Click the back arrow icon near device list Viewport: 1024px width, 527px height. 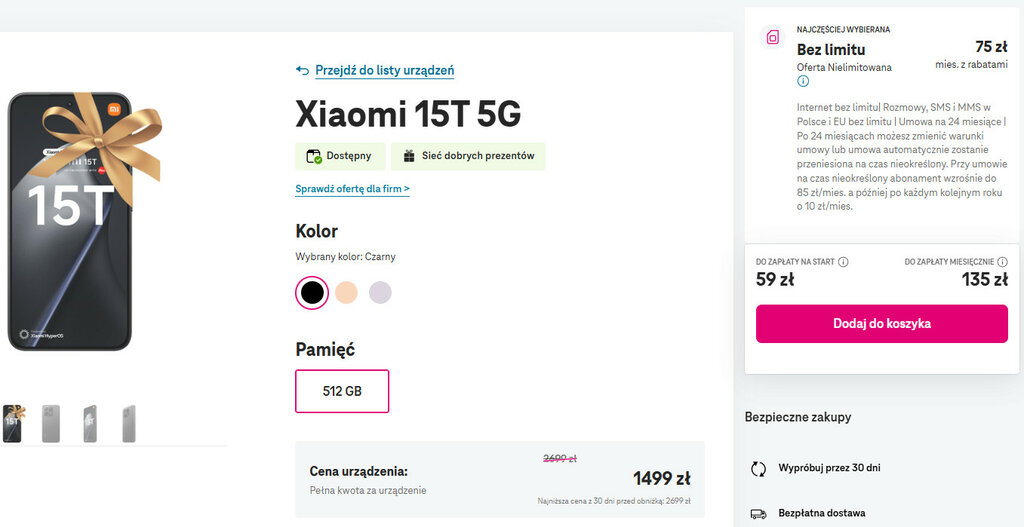[x=303, y=71]
